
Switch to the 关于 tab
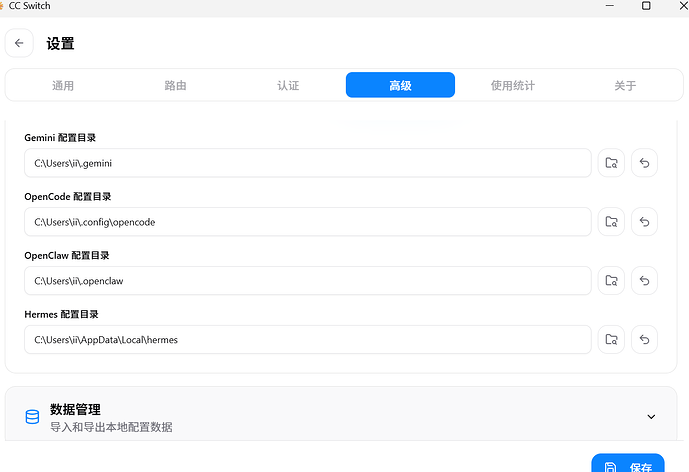(625, 85)
